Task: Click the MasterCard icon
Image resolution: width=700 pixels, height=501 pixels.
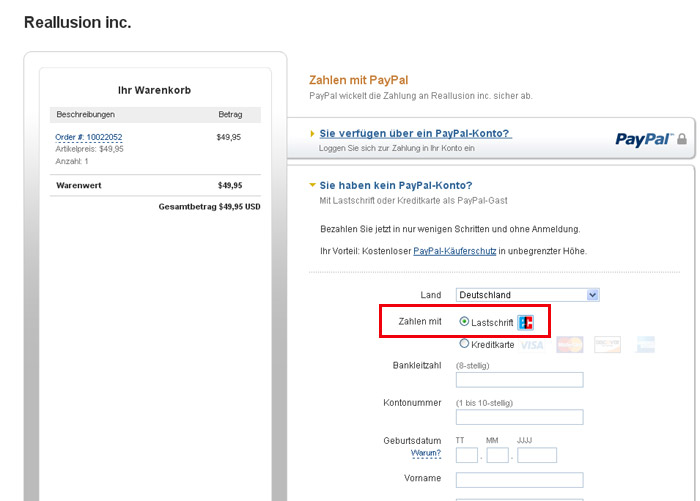Action: click(x=570, y=345)
